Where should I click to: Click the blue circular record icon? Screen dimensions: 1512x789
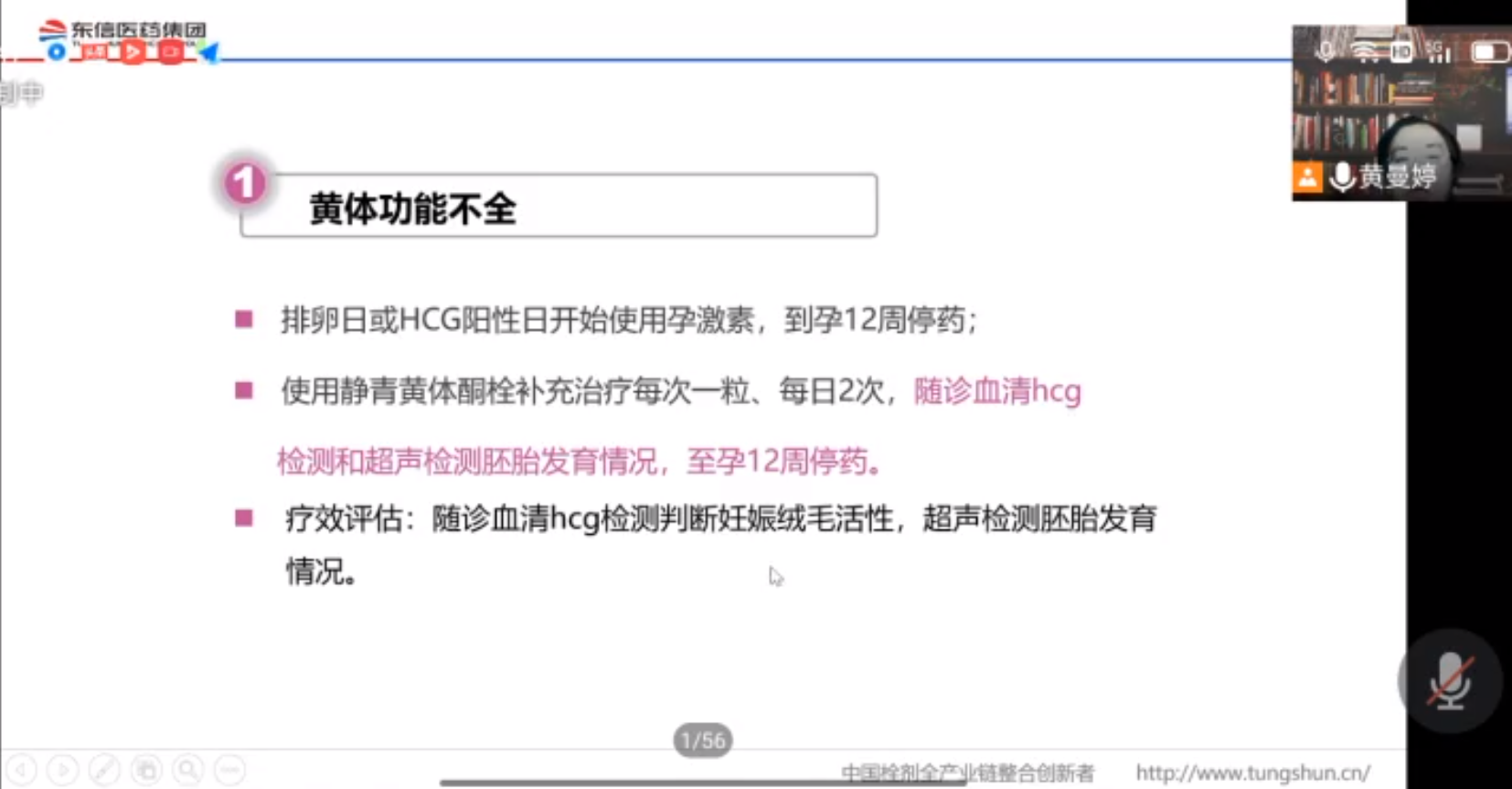point(57,52)
